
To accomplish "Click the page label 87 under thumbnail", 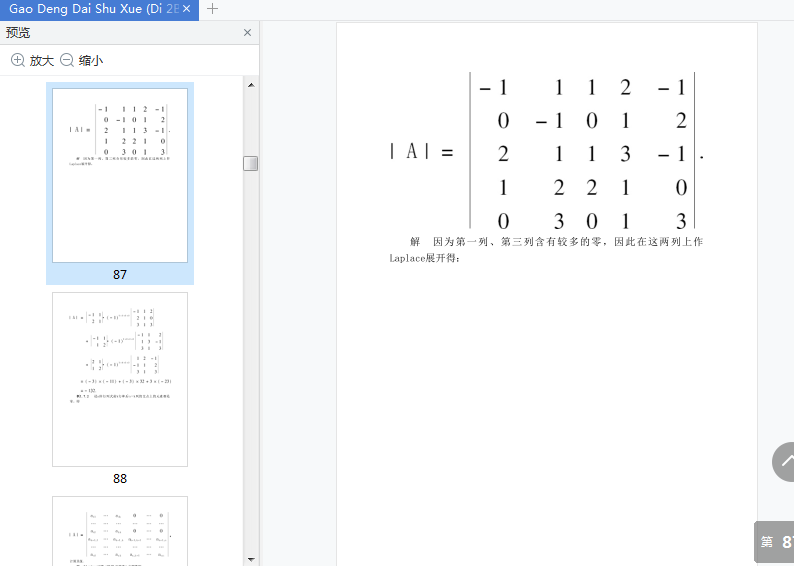I will click(120, 275).
